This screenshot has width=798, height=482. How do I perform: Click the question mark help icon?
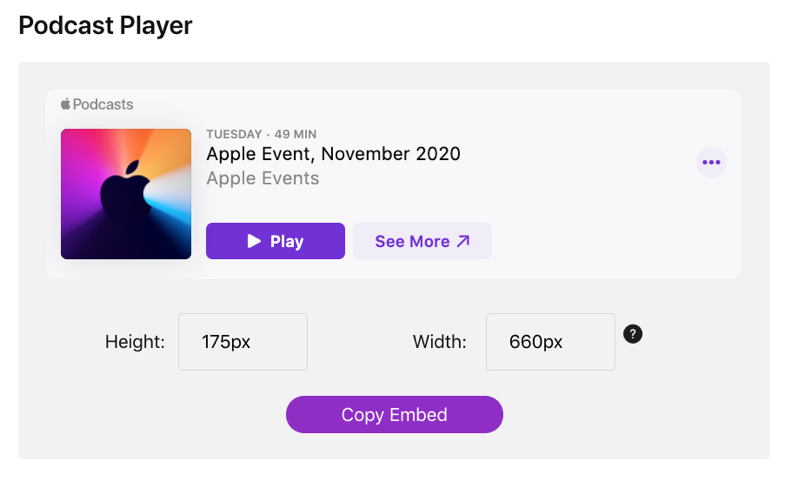[632, 333]
